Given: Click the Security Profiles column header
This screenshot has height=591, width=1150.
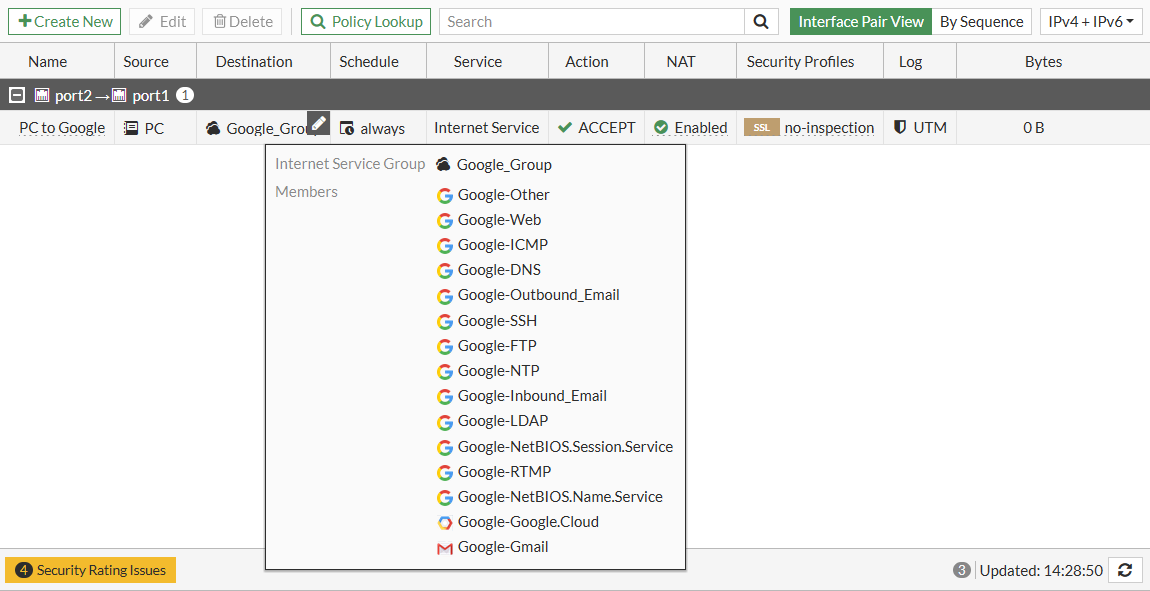Looking at the screenshot, I should pyautogui.click(x=800, y=61).
